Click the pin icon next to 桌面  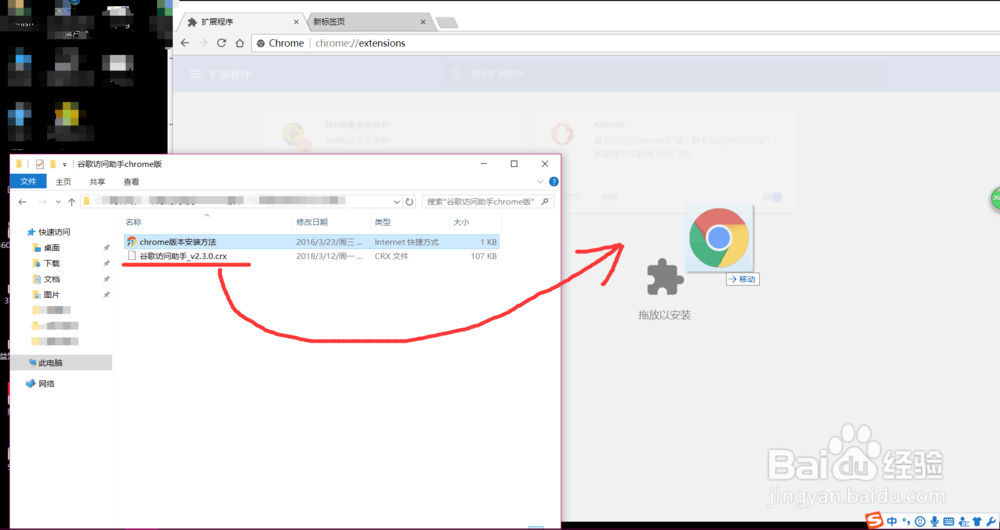106,247
